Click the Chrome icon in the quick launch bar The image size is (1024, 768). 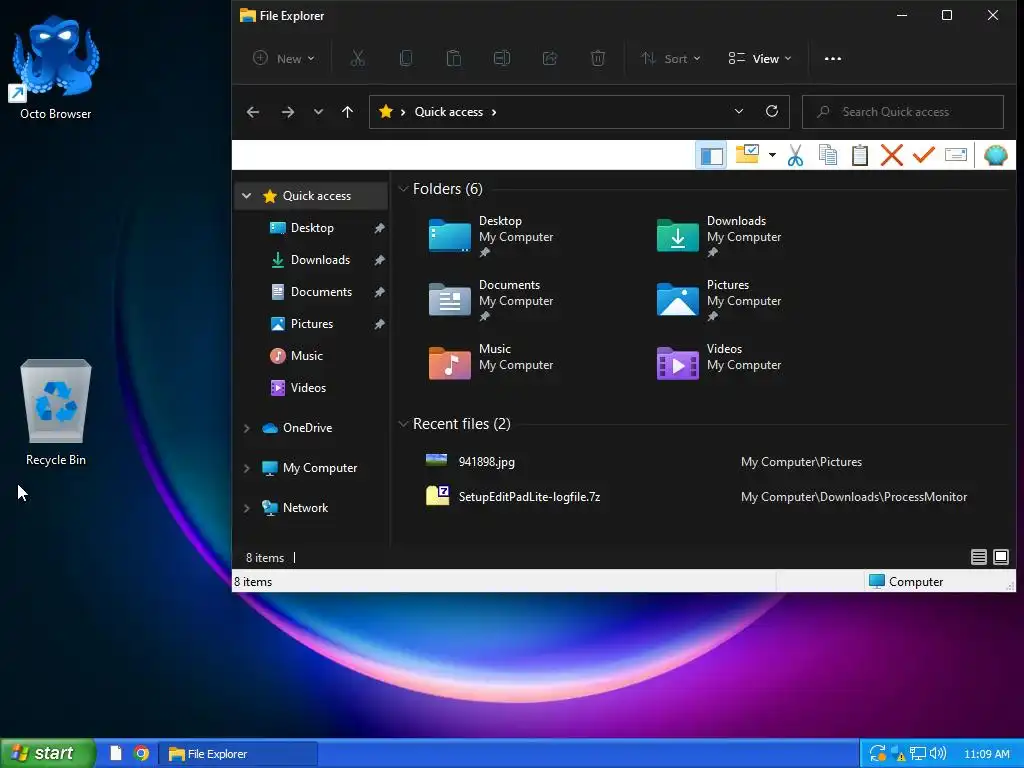pos(141,754)
